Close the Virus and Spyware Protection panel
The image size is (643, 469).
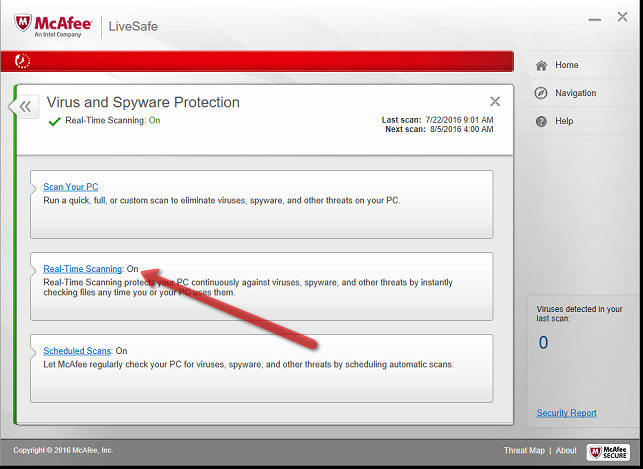495,101
